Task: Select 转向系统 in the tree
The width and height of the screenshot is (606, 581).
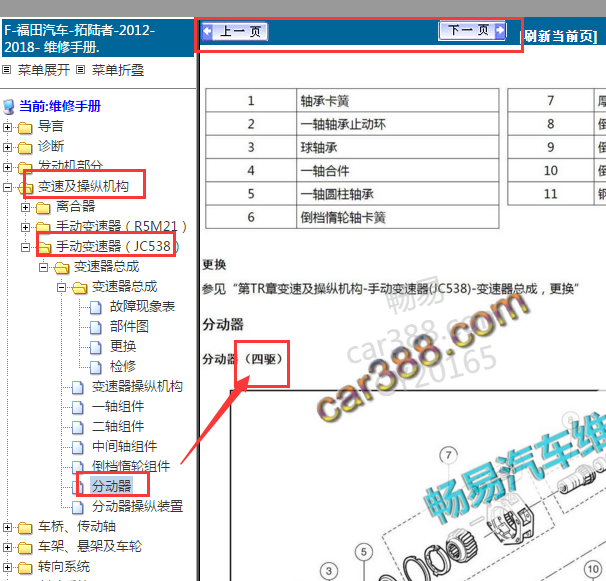Action: [x=64, y=567]
